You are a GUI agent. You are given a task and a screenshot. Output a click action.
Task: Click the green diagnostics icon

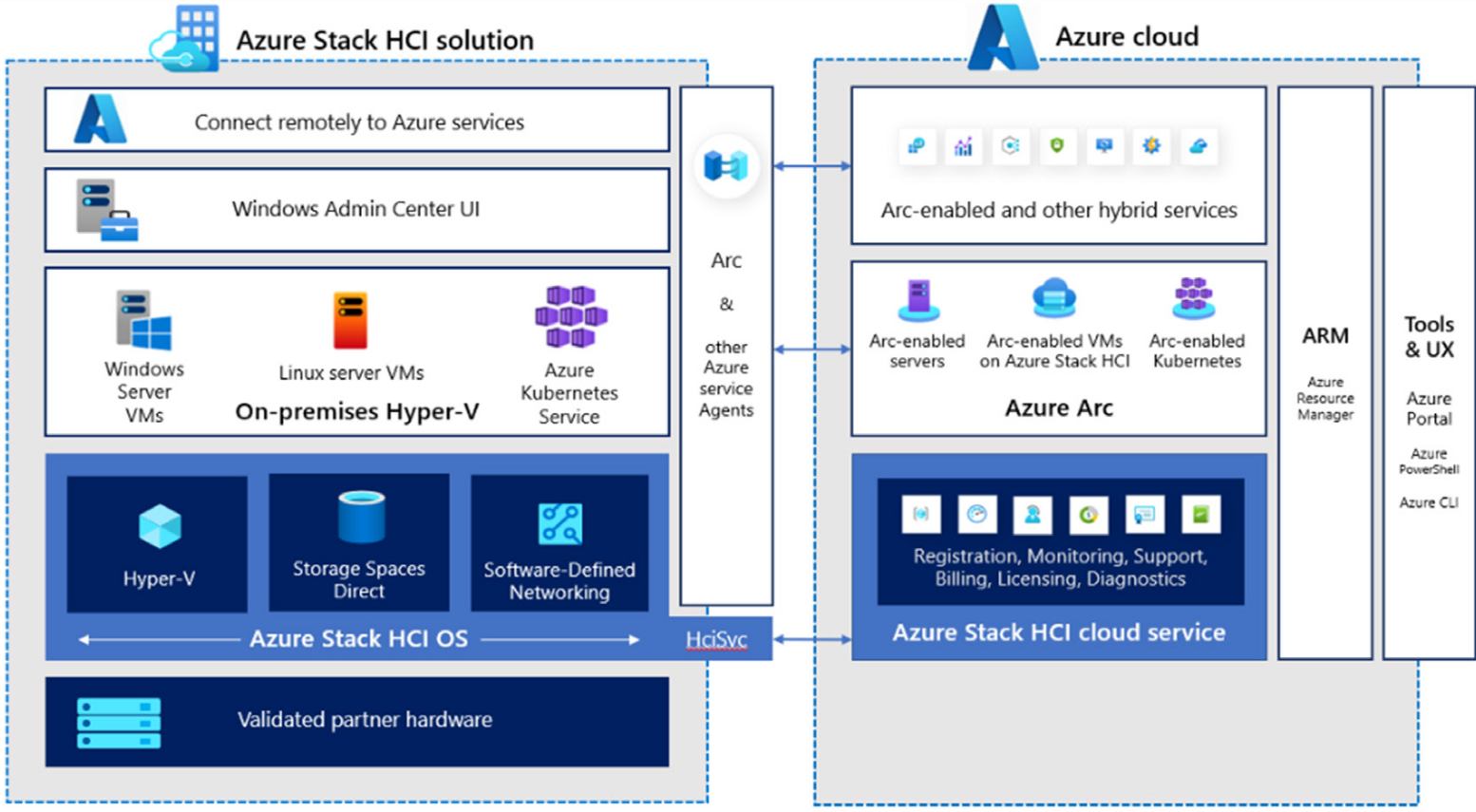pos(1201,515)
